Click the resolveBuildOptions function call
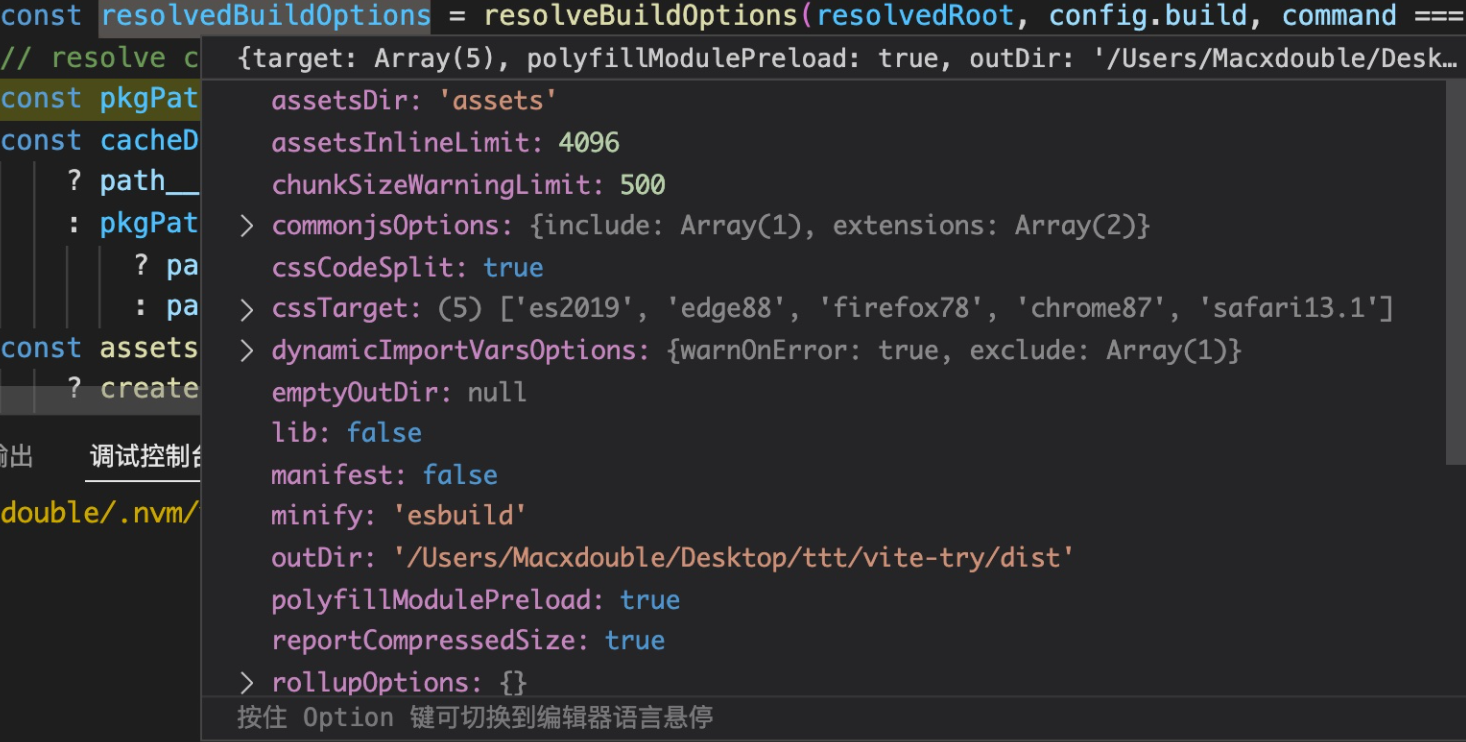The width and height of the screenshot is (1466, 742). coord(642,16)
